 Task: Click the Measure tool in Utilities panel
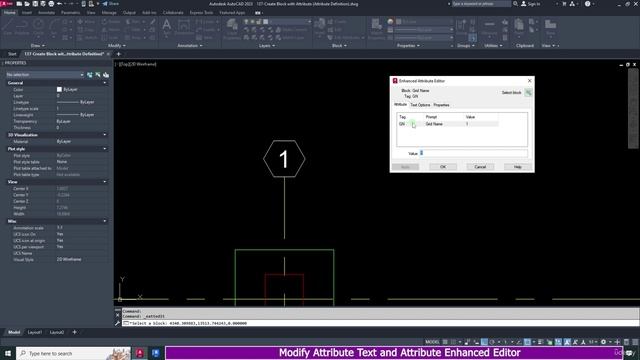pyautogui.click(x=489, y=27)
